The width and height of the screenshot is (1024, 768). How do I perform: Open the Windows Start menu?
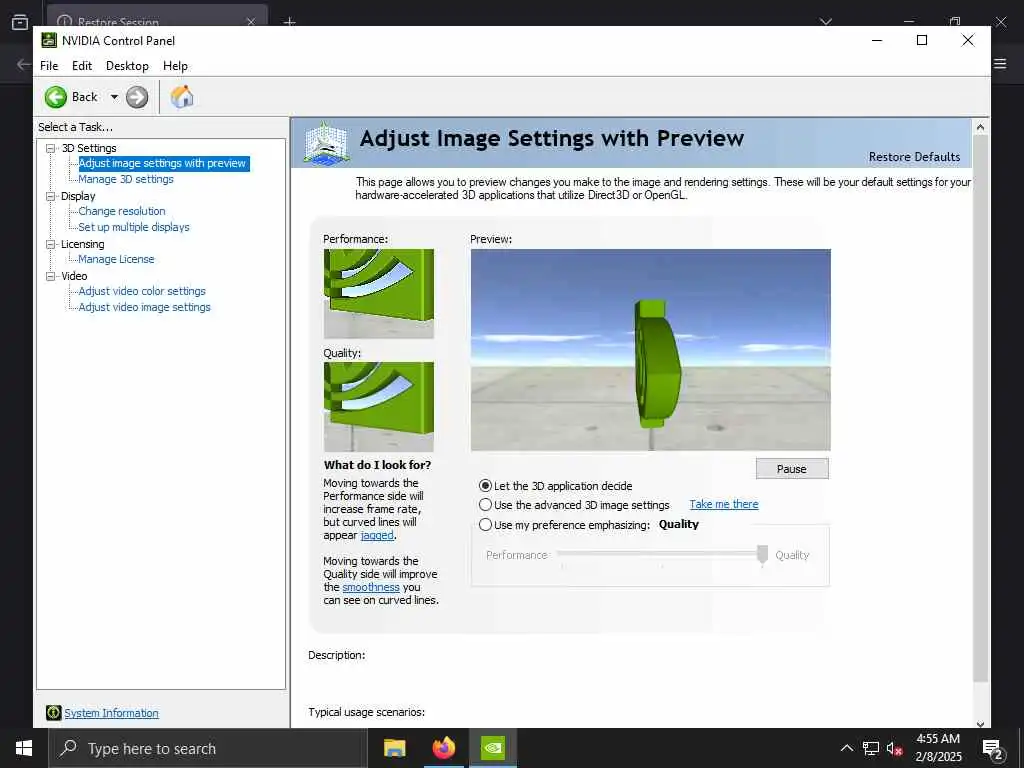[24, 748]
